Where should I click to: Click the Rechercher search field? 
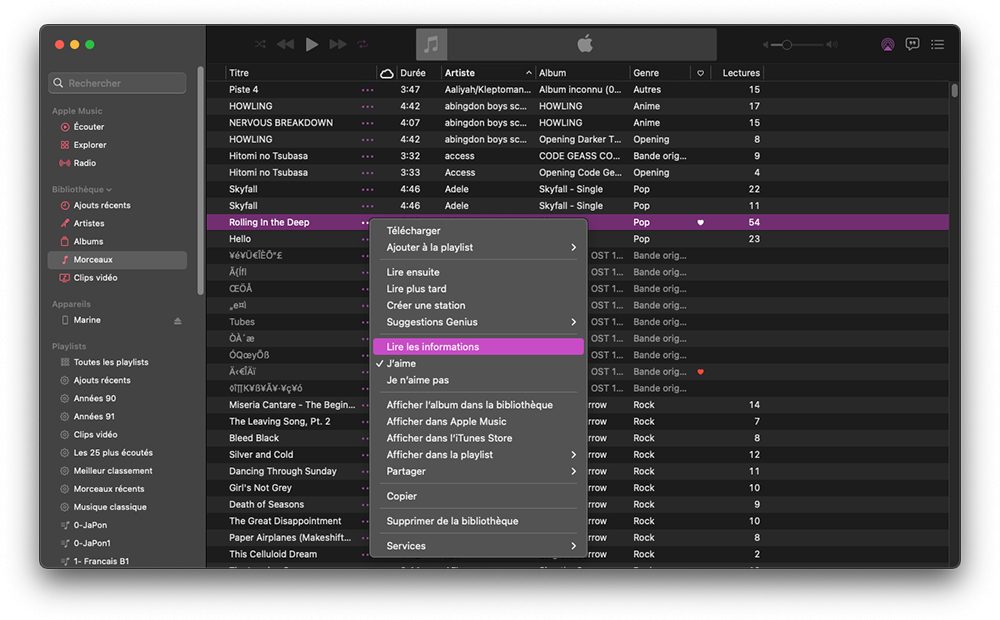pyautogui.click(x=118, y=84)
